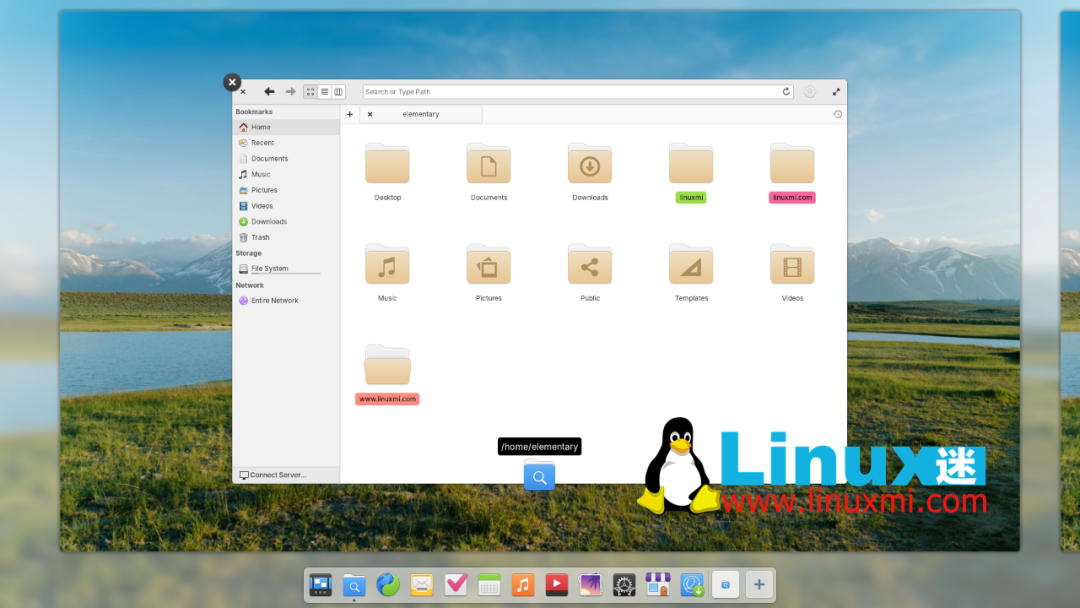This screenshot has width=1080, height=608.
Task: Select the Pictures folder icon
Action: (x=488, y=264)
